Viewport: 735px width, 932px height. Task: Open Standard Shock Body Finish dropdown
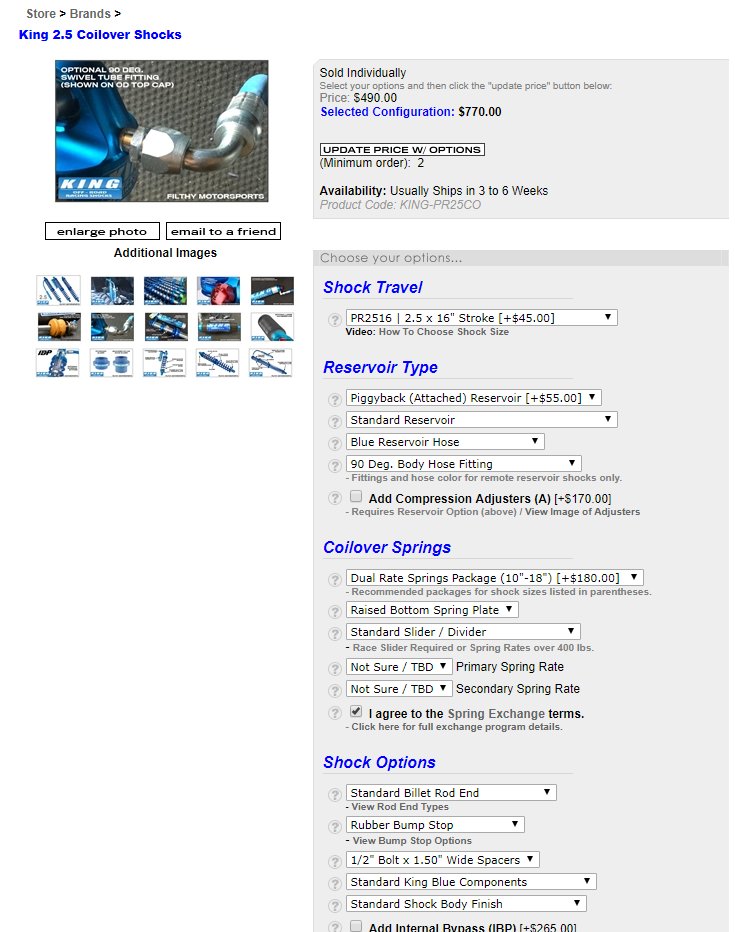coord(466,904)
